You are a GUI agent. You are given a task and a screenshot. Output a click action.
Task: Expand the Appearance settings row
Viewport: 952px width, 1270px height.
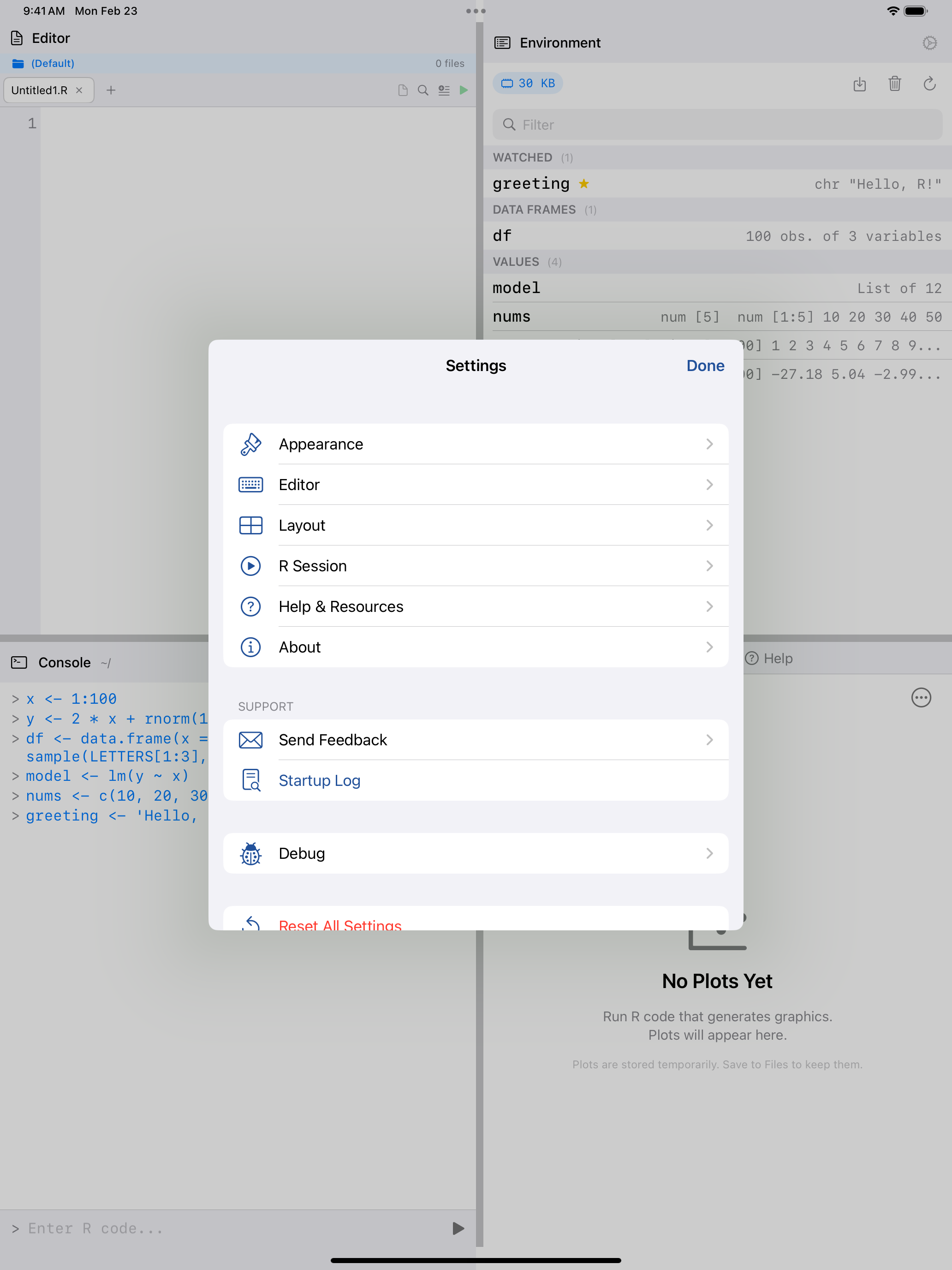710,444
